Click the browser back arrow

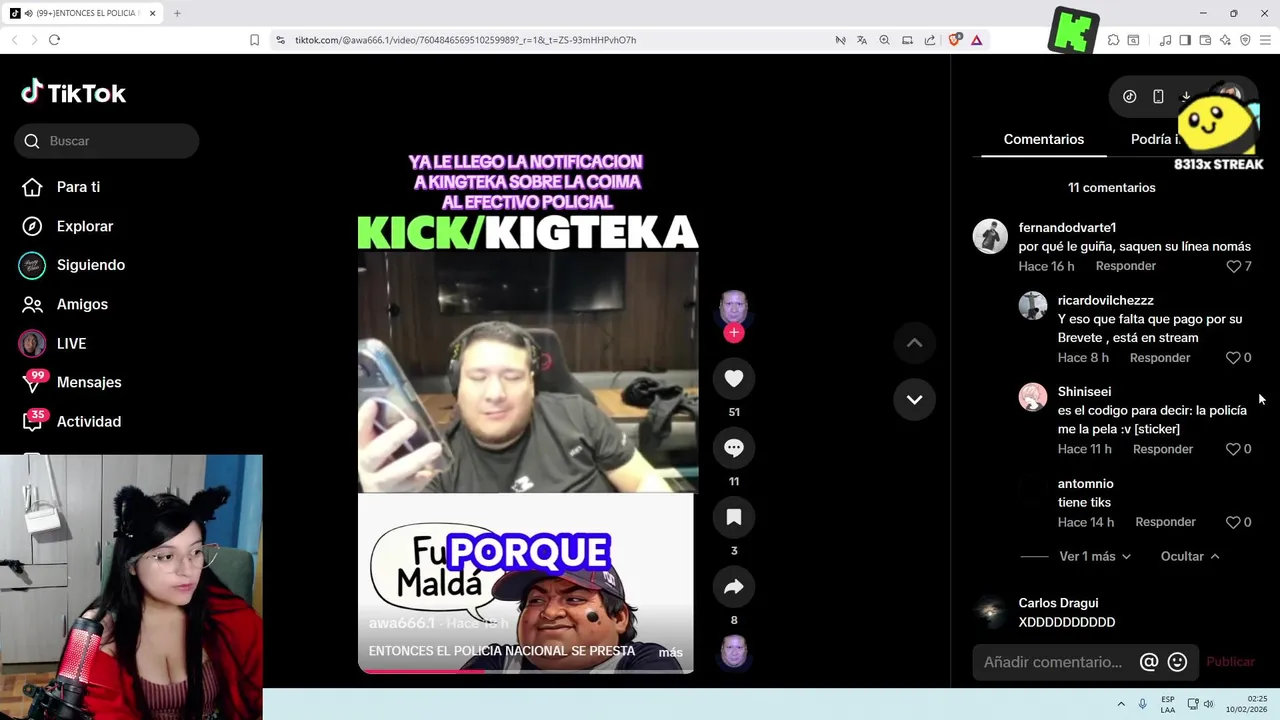[14, 40]
